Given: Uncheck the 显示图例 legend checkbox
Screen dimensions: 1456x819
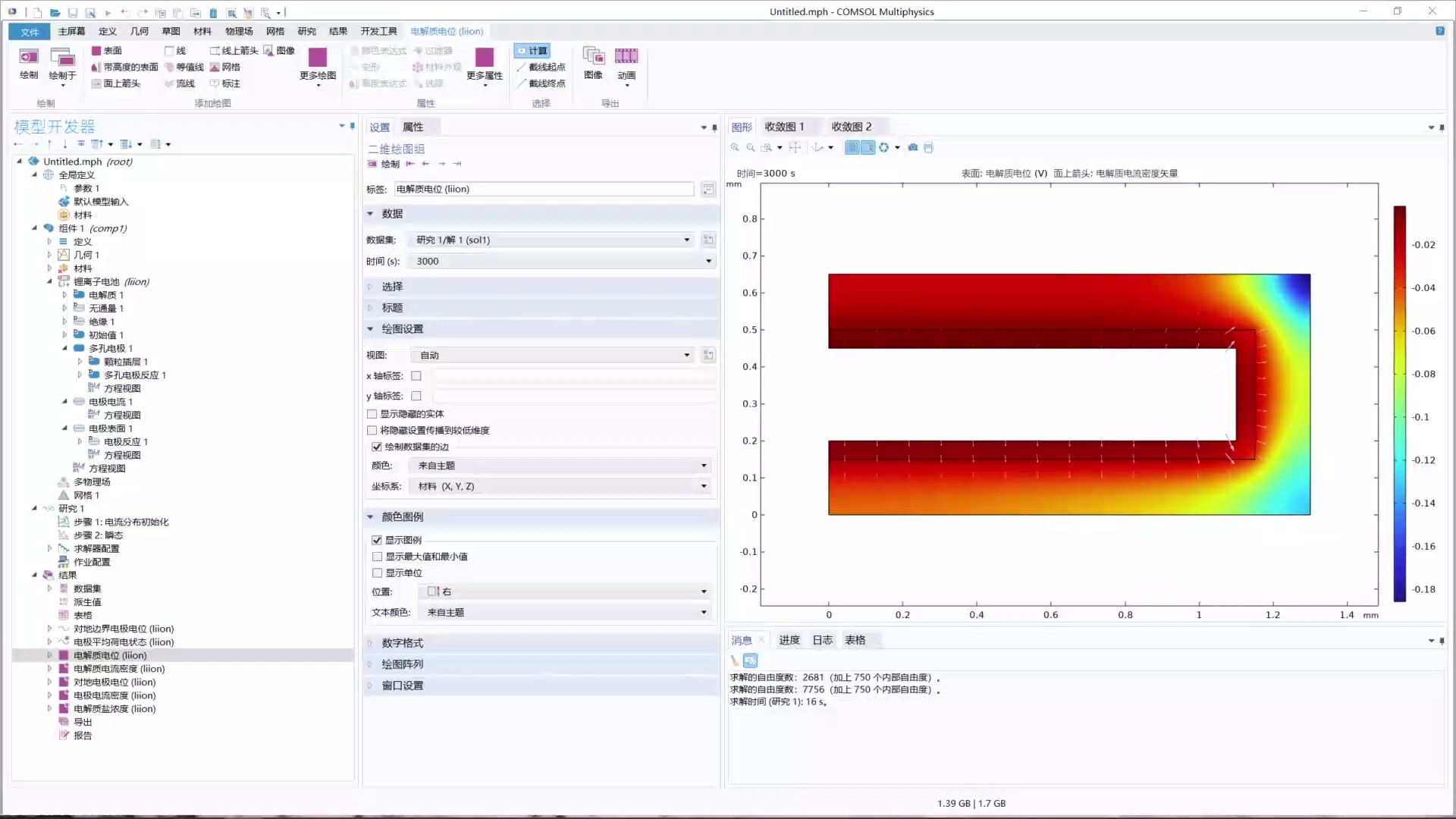Looking at the screenshot, I should 377,539.
